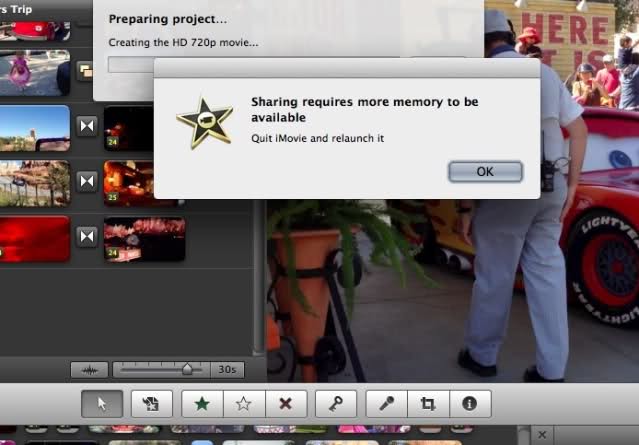Click the transition icon beside canyon road clip
Viewport: 639px width, 445px height.
coord(87,181)
